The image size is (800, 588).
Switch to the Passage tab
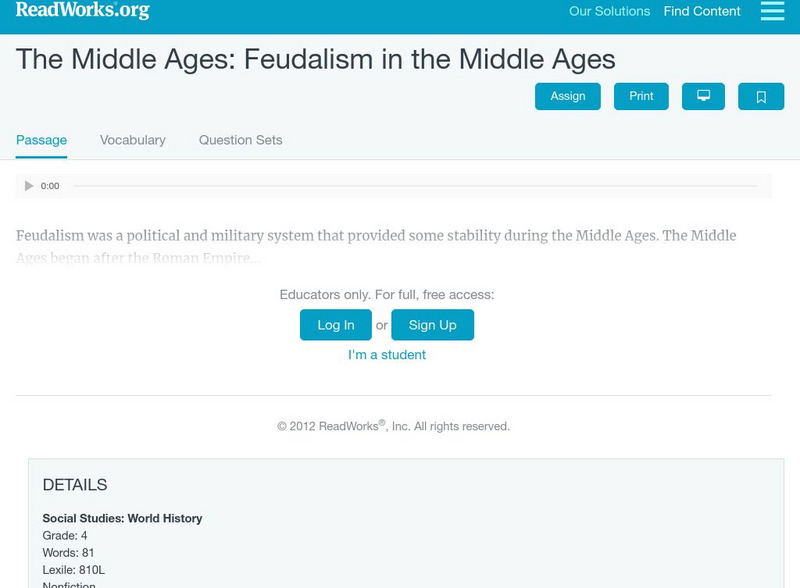pyautogui.click(x=41, y=140)
